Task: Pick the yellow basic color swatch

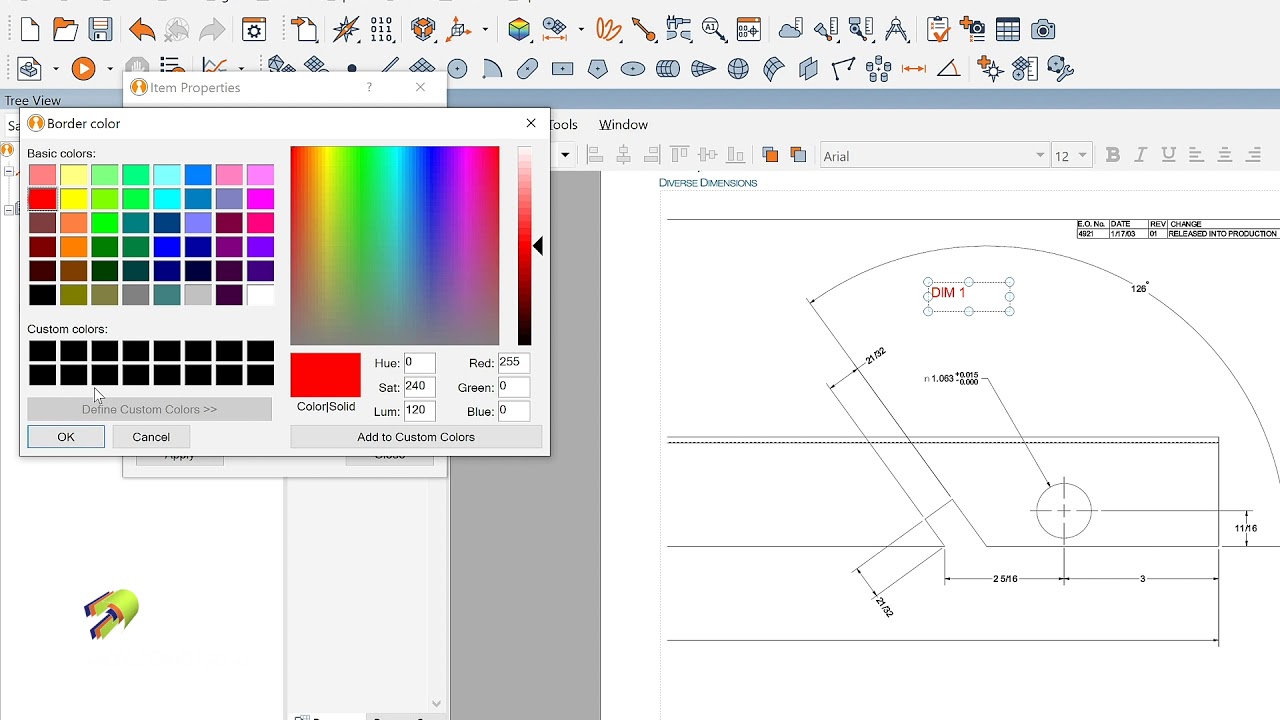Action: [73, 199]
